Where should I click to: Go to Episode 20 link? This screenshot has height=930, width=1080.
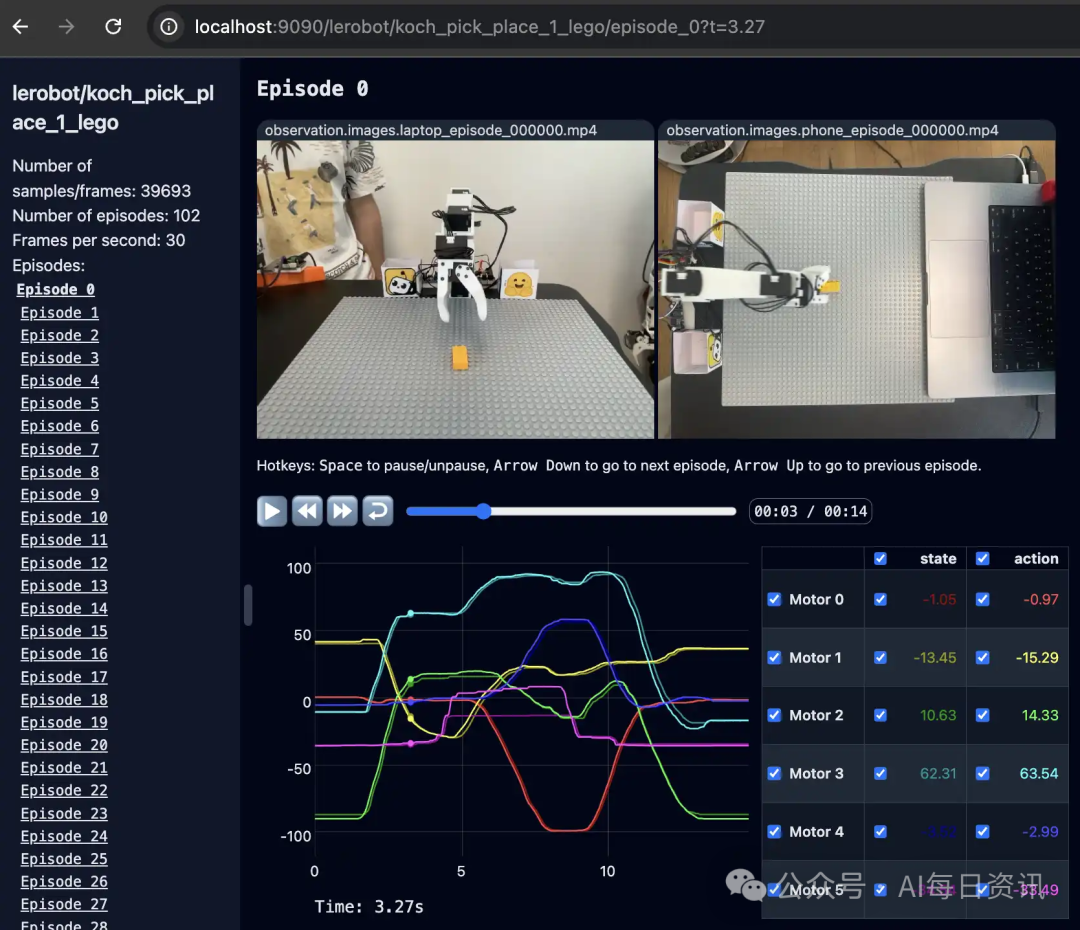(63, 745)
